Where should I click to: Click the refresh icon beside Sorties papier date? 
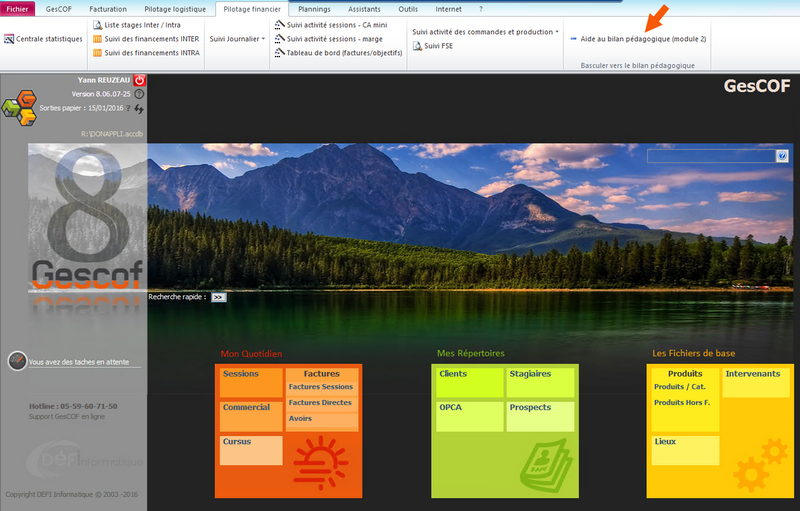tap(139, 108)
